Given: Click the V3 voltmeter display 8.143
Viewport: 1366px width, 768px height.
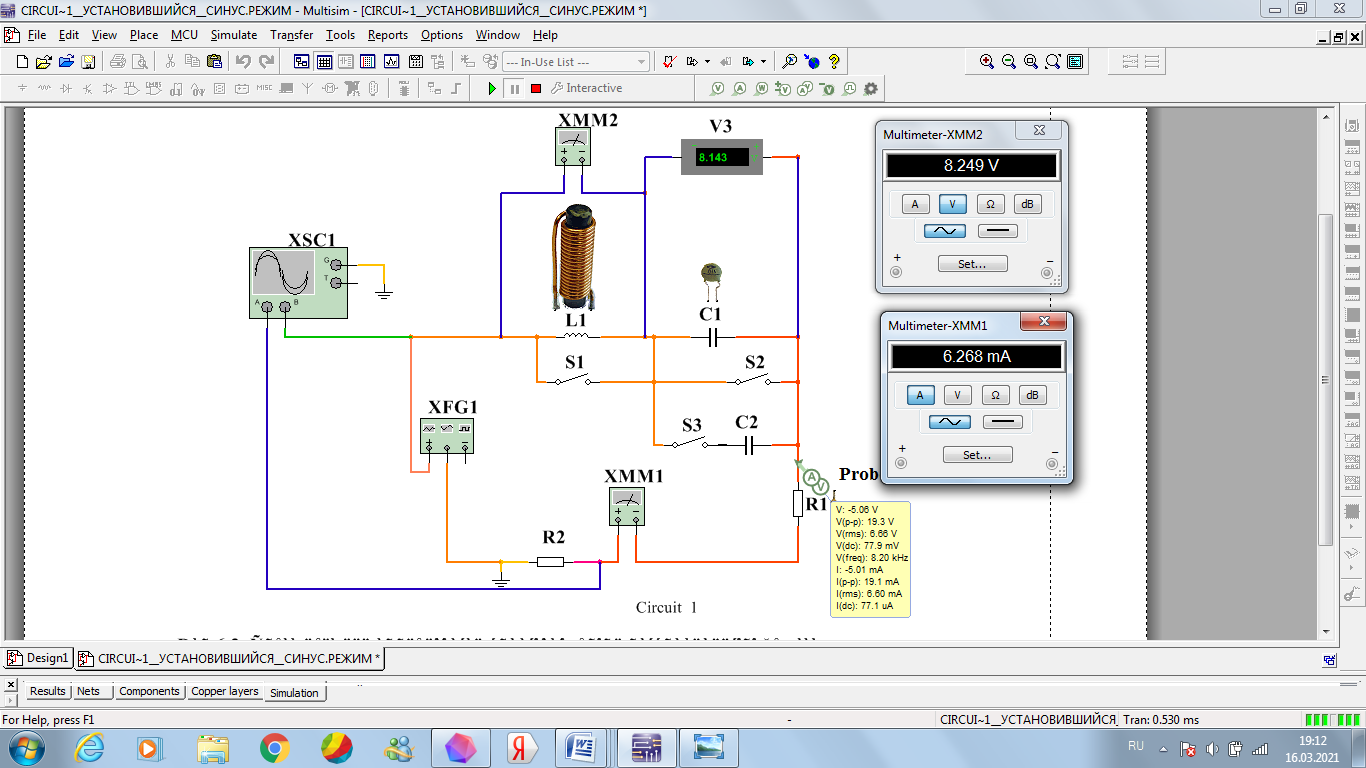Looking at the screenshot, I should [721, 157].
